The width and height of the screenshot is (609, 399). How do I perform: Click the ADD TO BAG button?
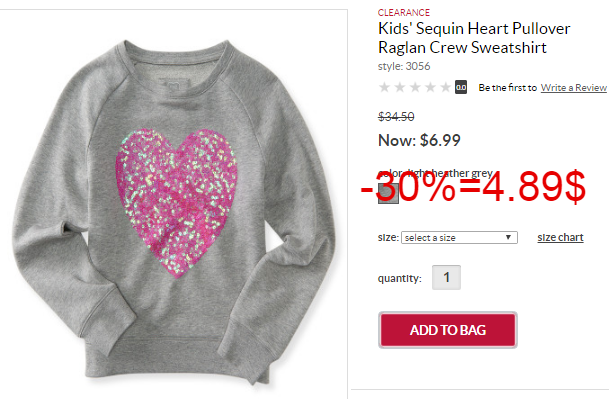click(x=448, y=330)
